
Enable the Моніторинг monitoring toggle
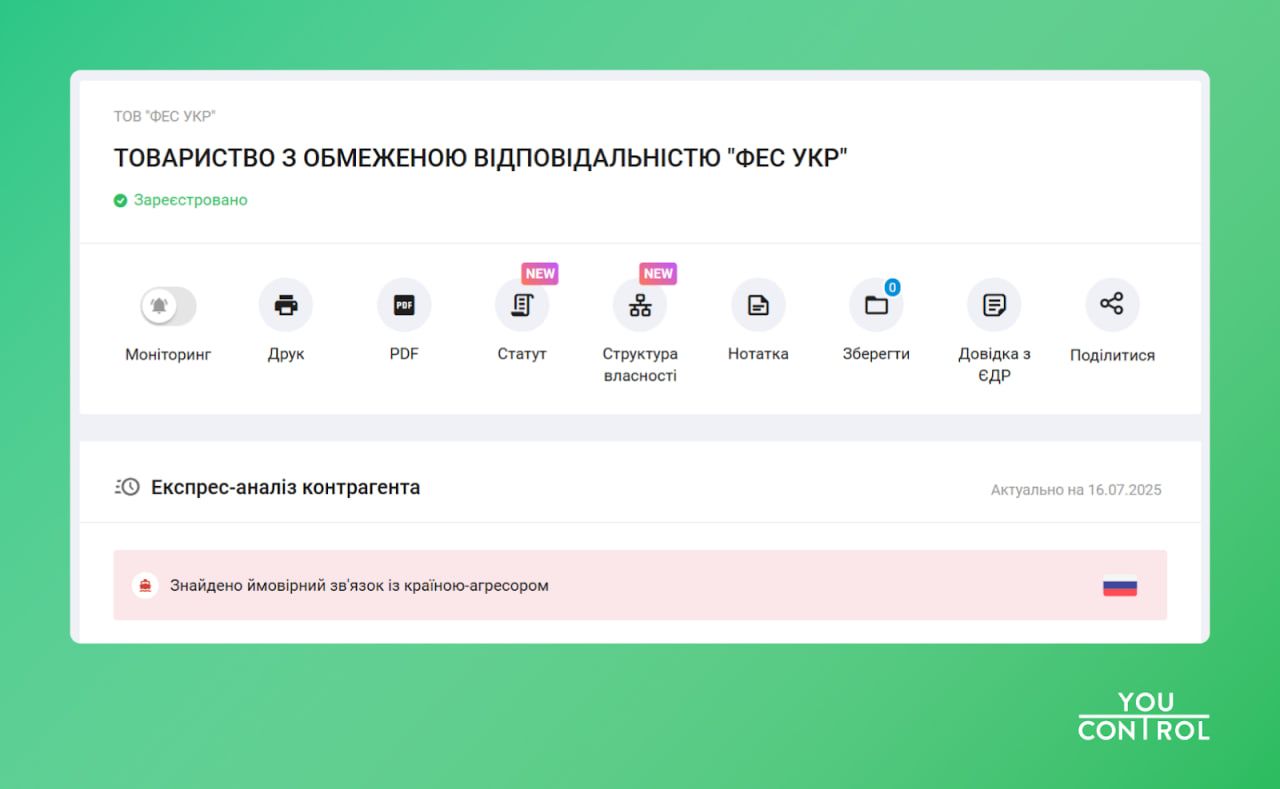click(x=168, y=304)
